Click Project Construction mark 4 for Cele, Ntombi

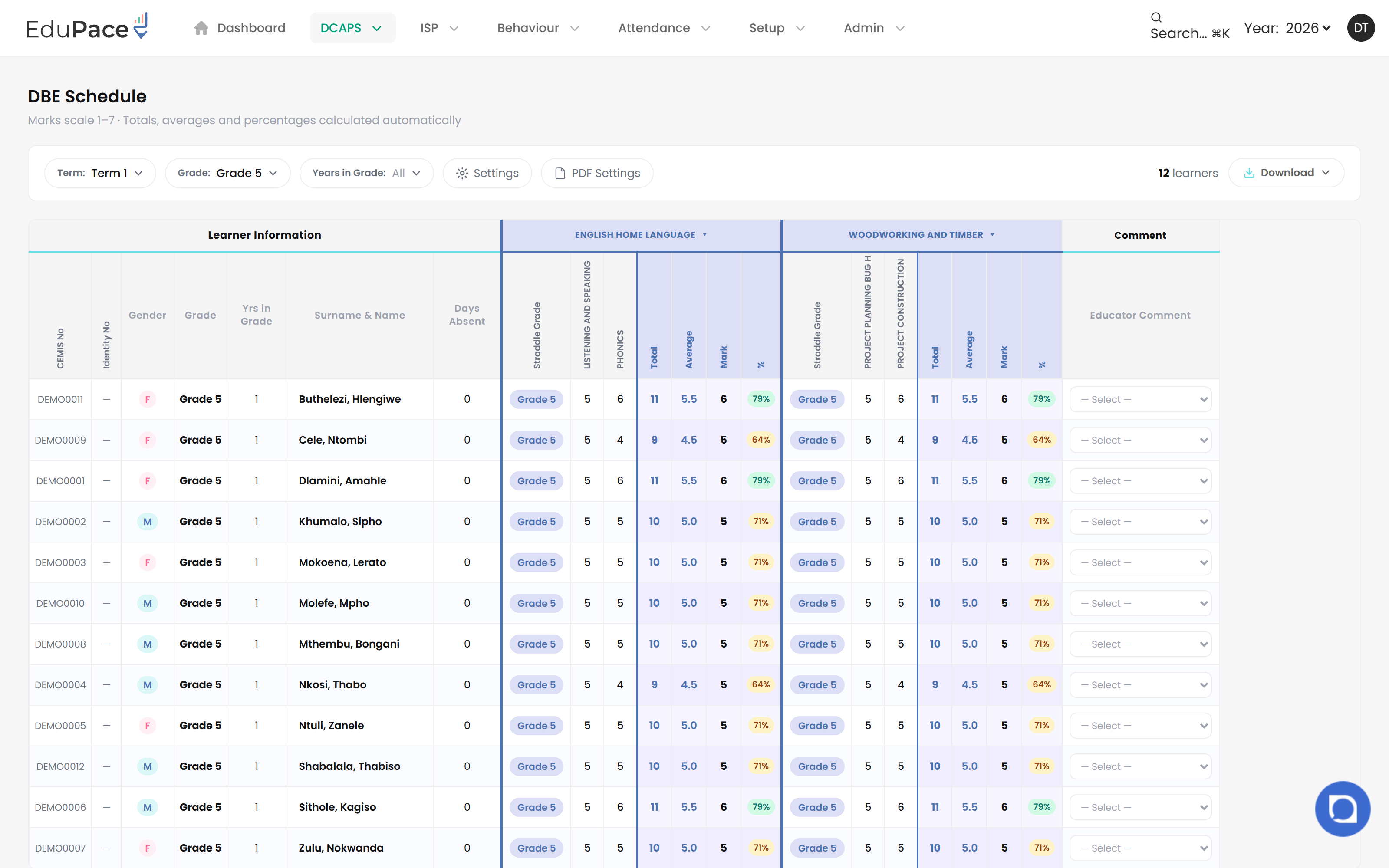coord(901,440)
